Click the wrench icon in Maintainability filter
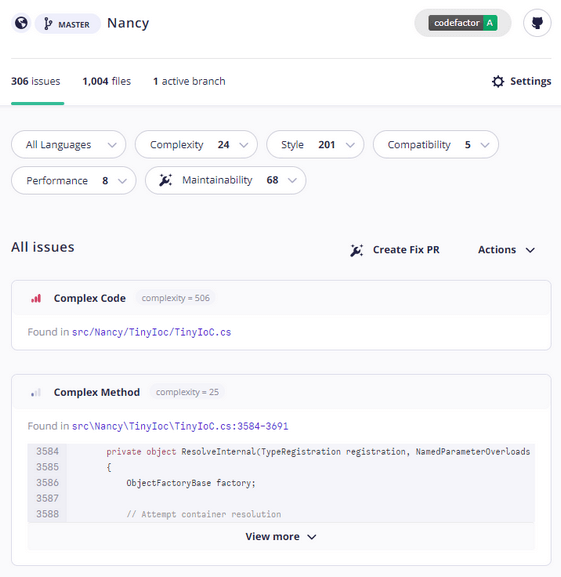 pyautogui.click(x=165, y=180)
